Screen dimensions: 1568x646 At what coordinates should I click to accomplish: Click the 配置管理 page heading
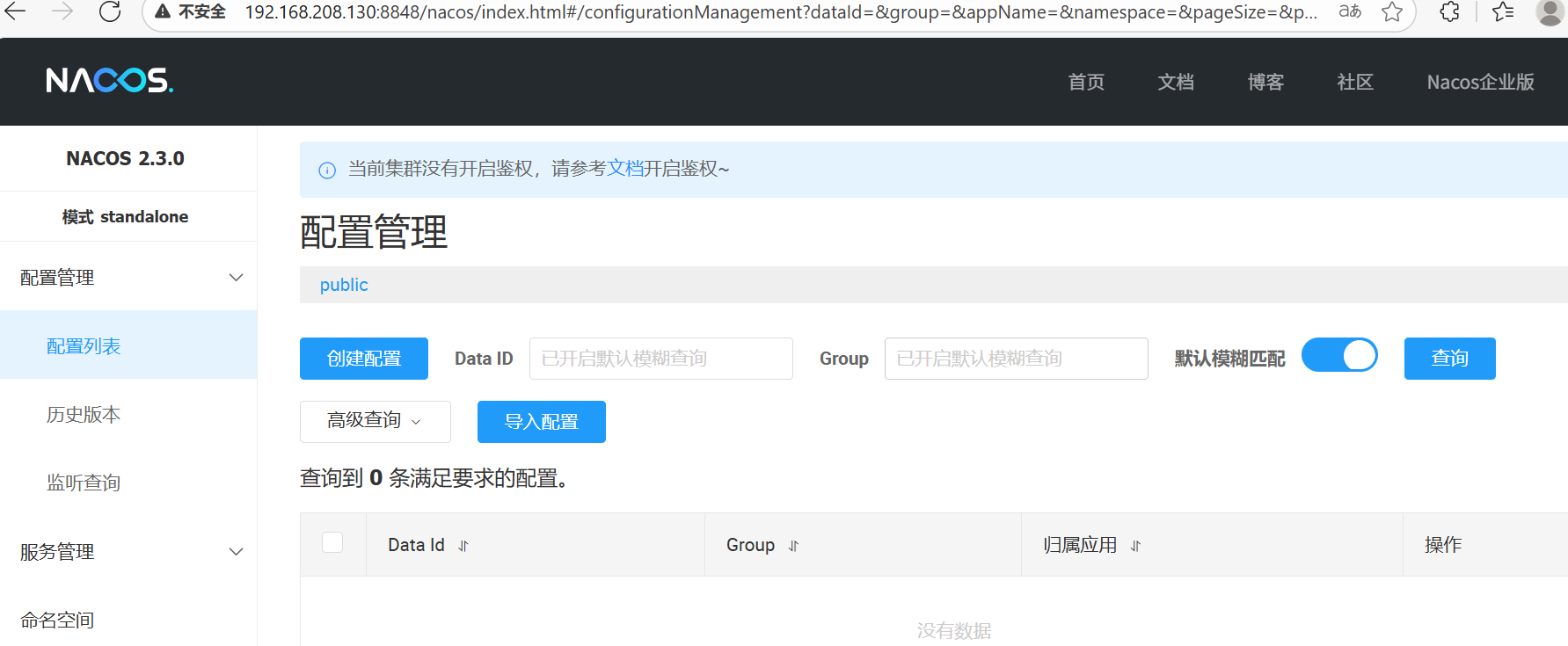click(374, 233)
